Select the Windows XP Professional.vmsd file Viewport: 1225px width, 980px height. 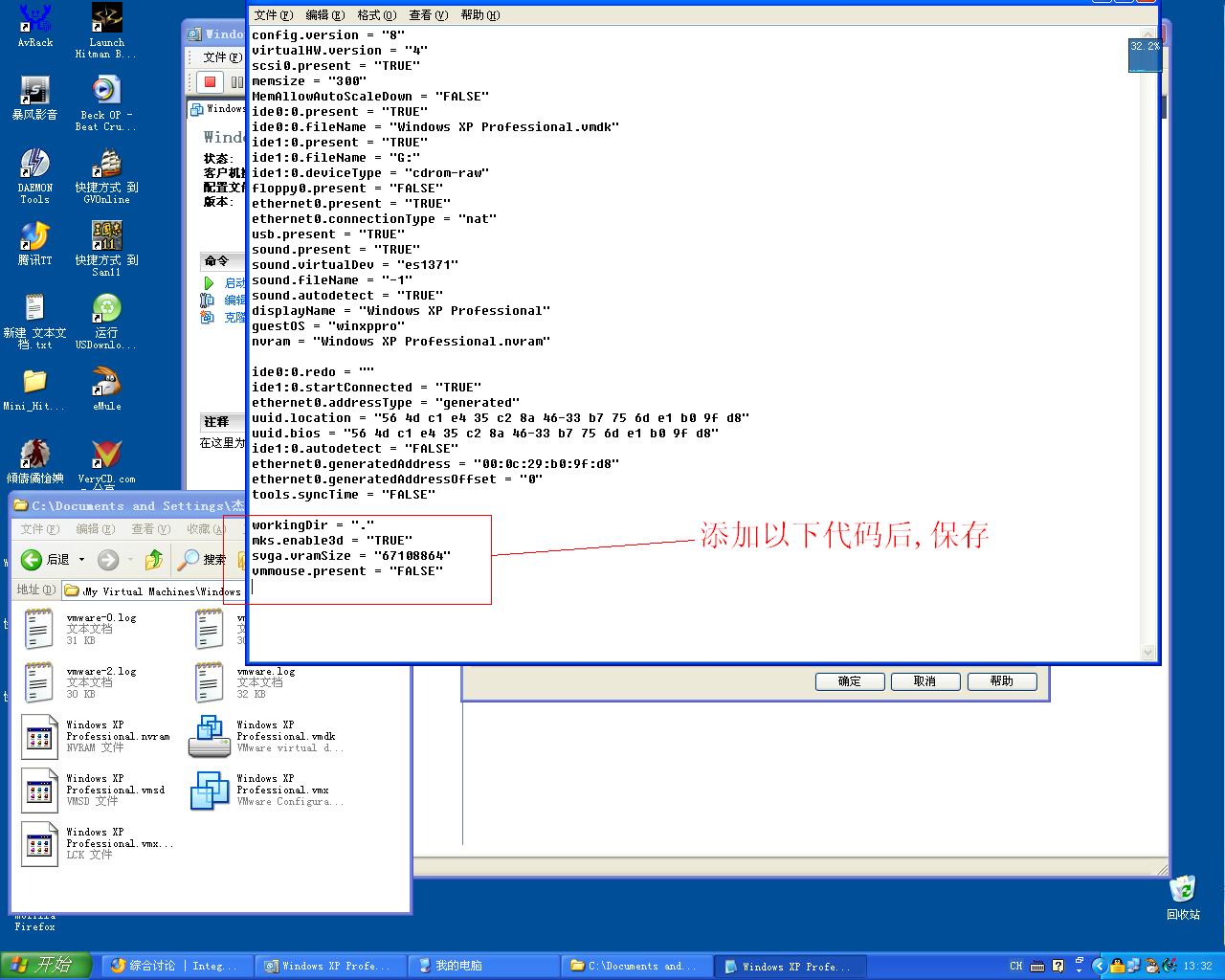(94, 790)
